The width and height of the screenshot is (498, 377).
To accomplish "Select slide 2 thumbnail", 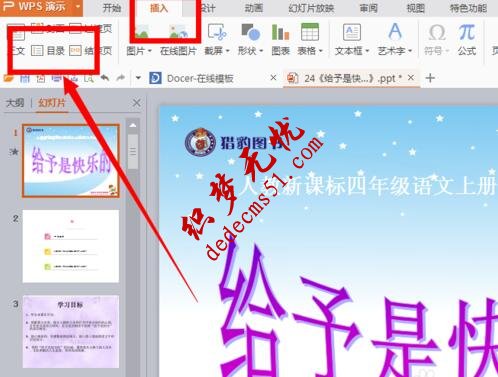I will (71, 246).
